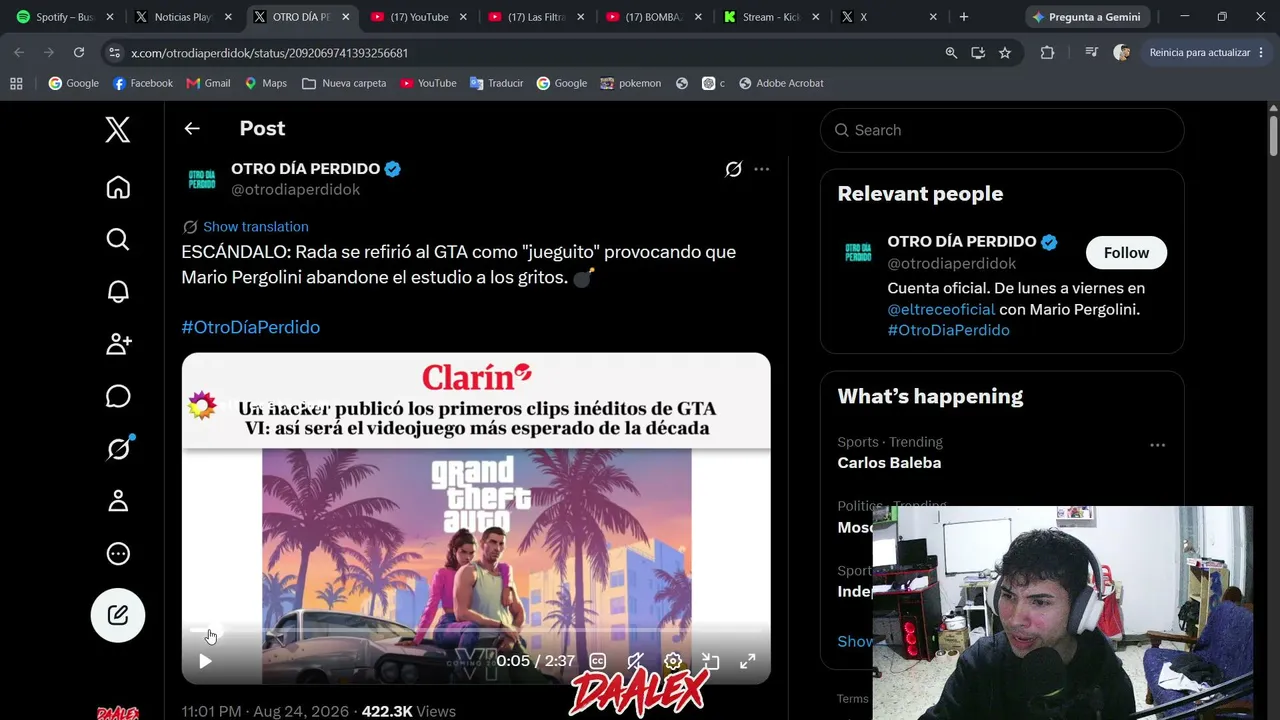Click the Chrome address bar URL

270,52
